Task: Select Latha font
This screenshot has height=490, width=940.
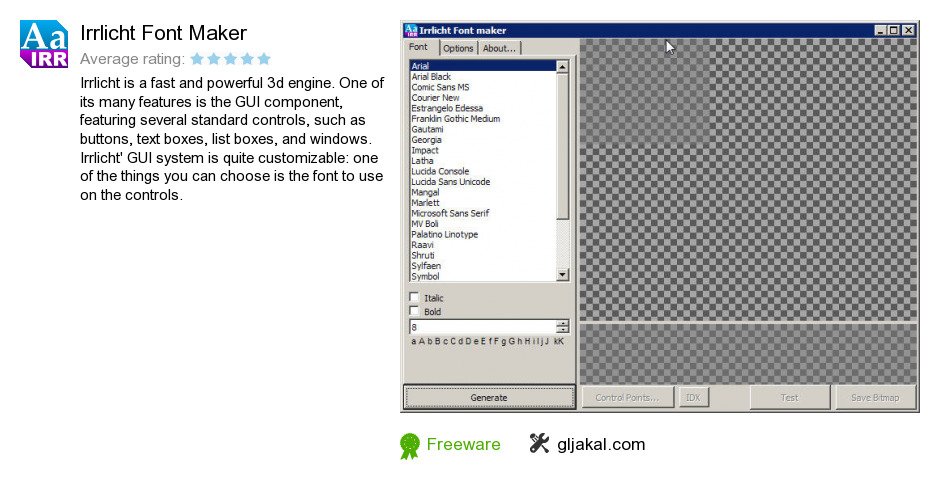Action: pyautogui.click(x=483, y=161)
